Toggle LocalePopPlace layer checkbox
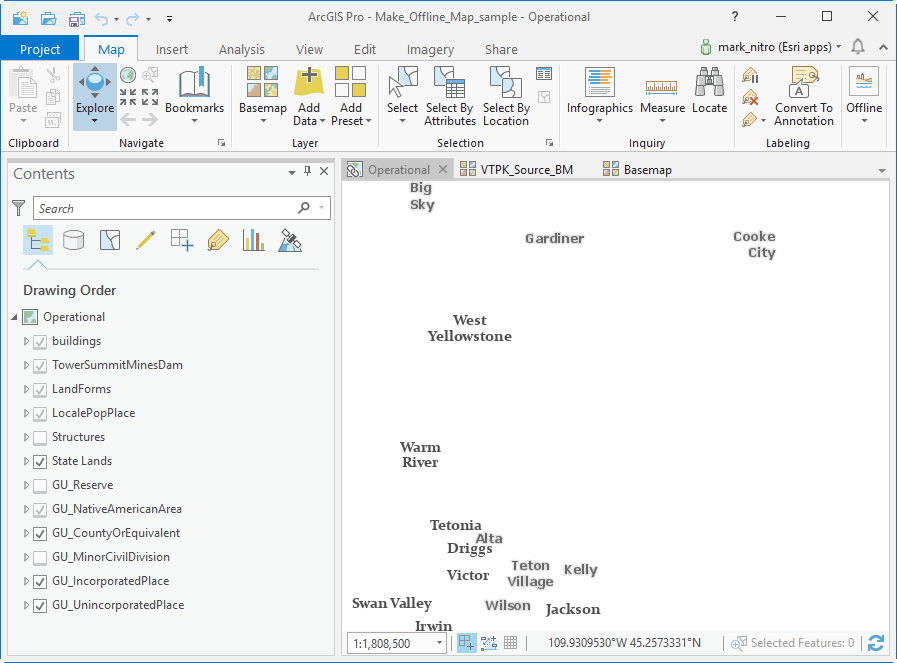 point(39,414)
